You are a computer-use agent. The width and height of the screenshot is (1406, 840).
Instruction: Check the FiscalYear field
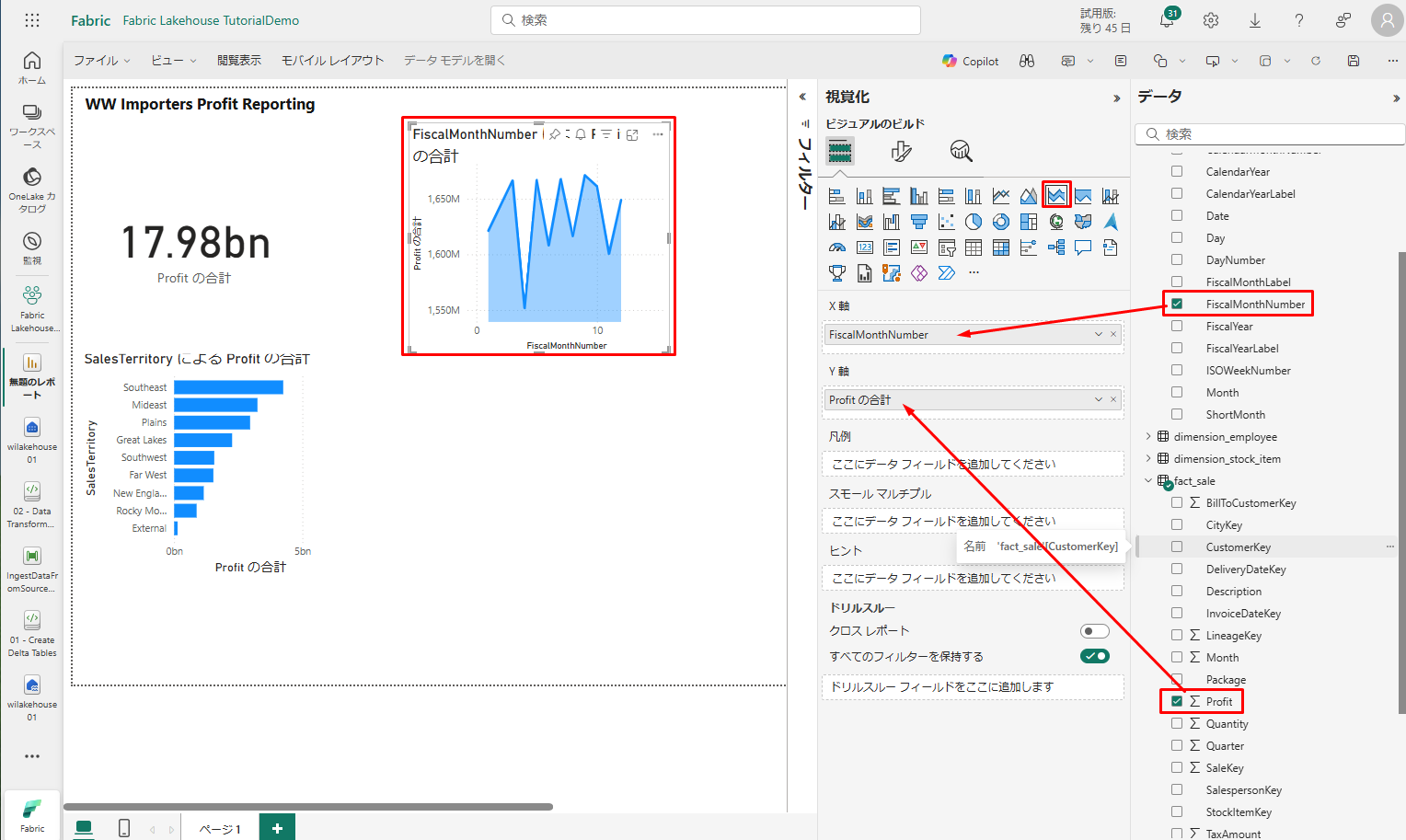click(x=1177, y=326)
